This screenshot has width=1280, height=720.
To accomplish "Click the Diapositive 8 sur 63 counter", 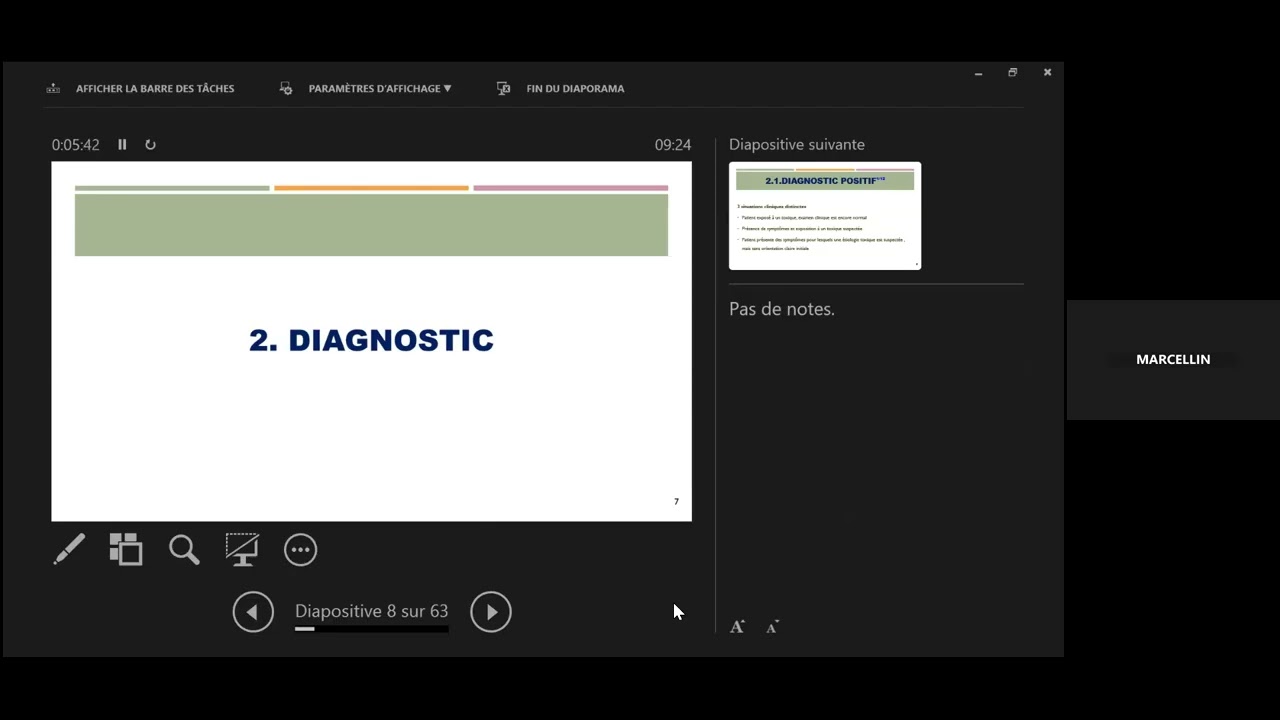I will point(371,611).
